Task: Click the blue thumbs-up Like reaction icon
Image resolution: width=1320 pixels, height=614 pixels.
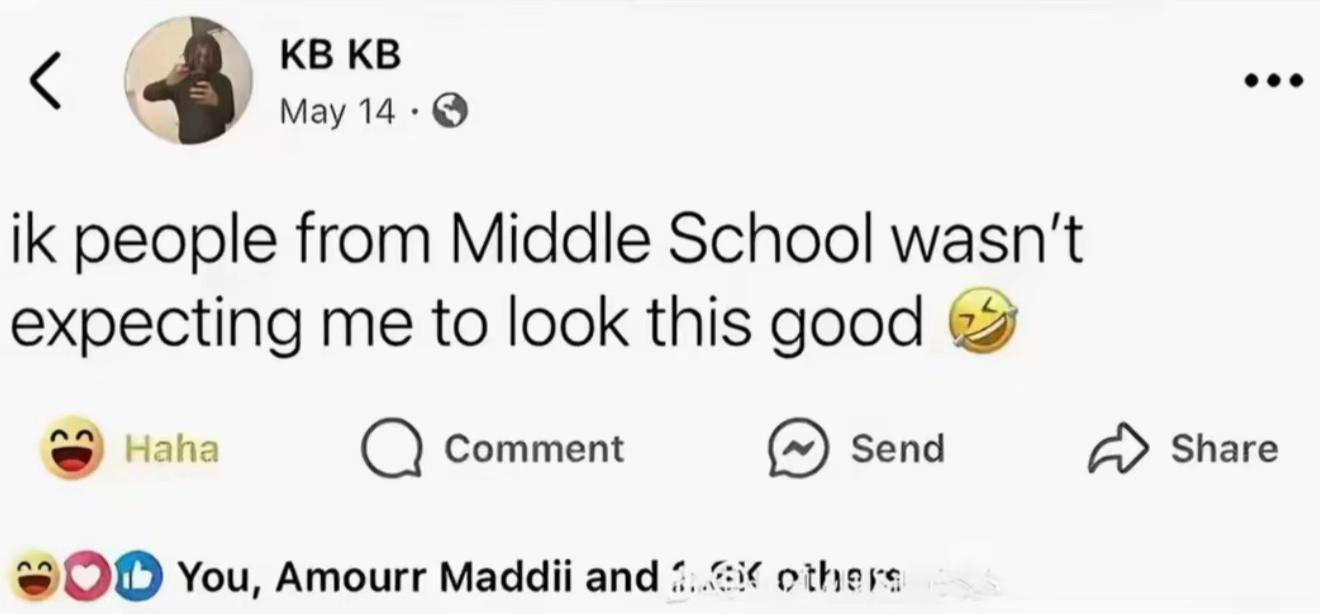Action: (x=137, y=577)
